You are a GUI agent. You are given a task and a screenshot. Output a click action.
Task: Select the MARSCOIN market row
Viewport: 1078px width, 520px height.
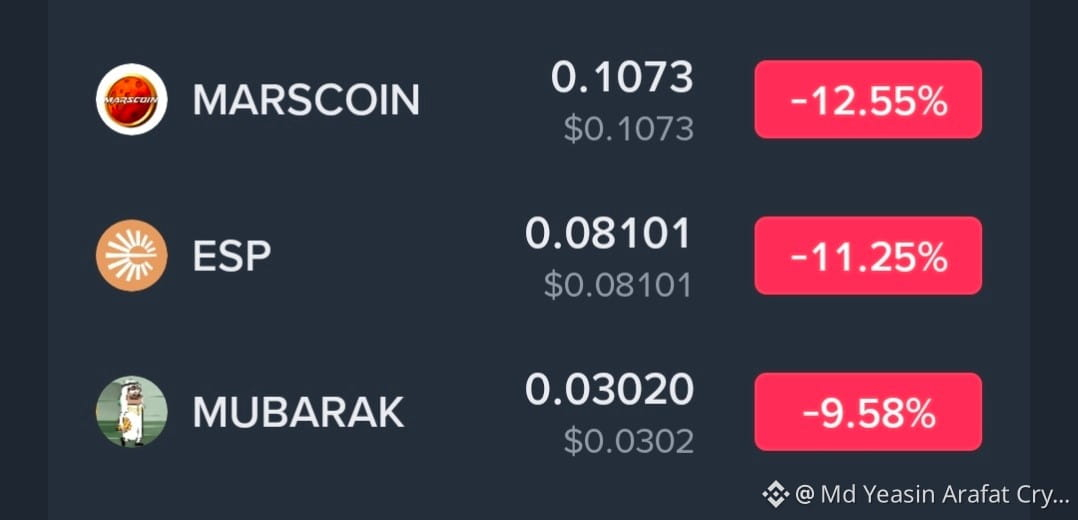pos(539,100)
